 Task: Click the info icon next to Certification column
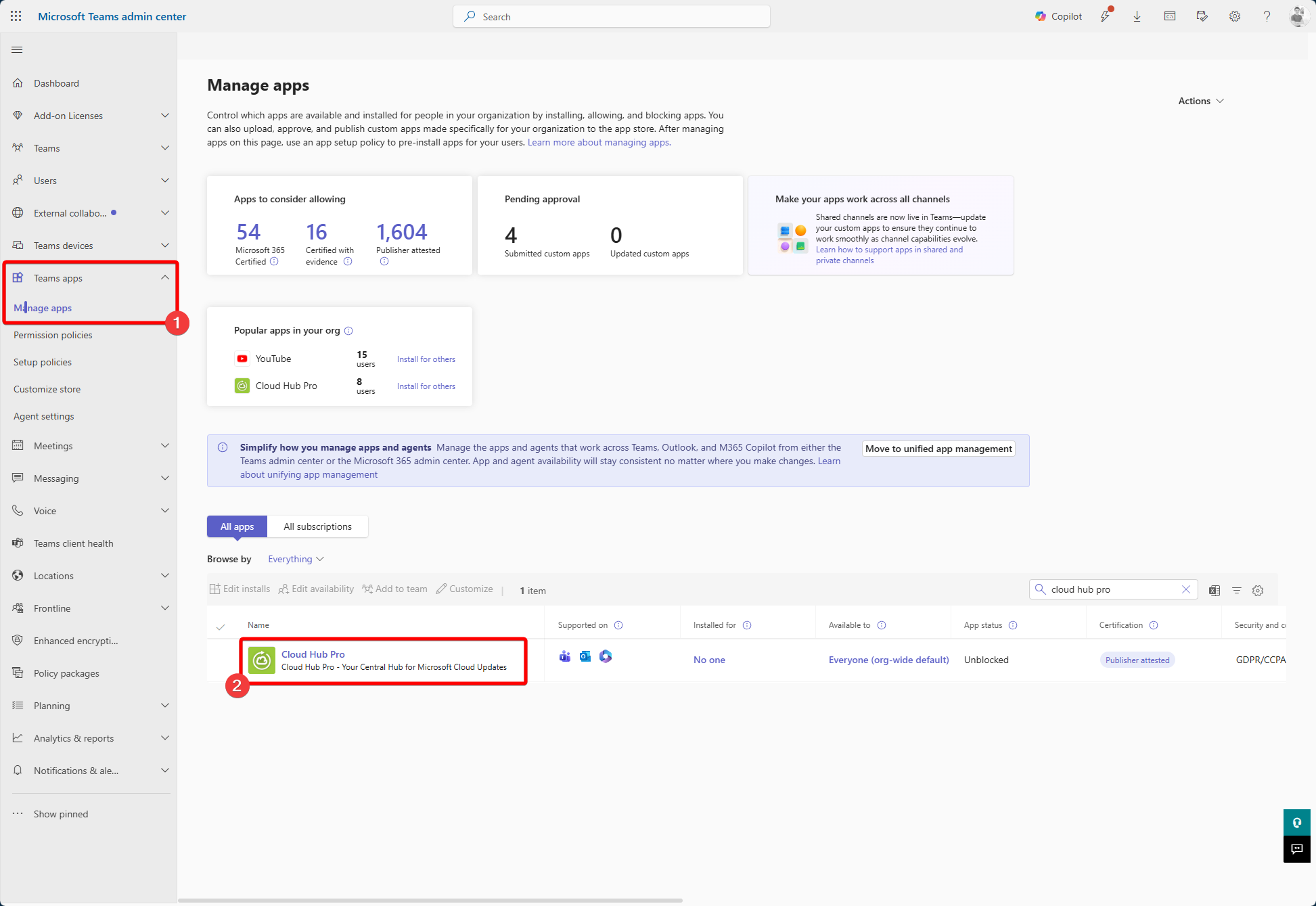point(1154,625)
